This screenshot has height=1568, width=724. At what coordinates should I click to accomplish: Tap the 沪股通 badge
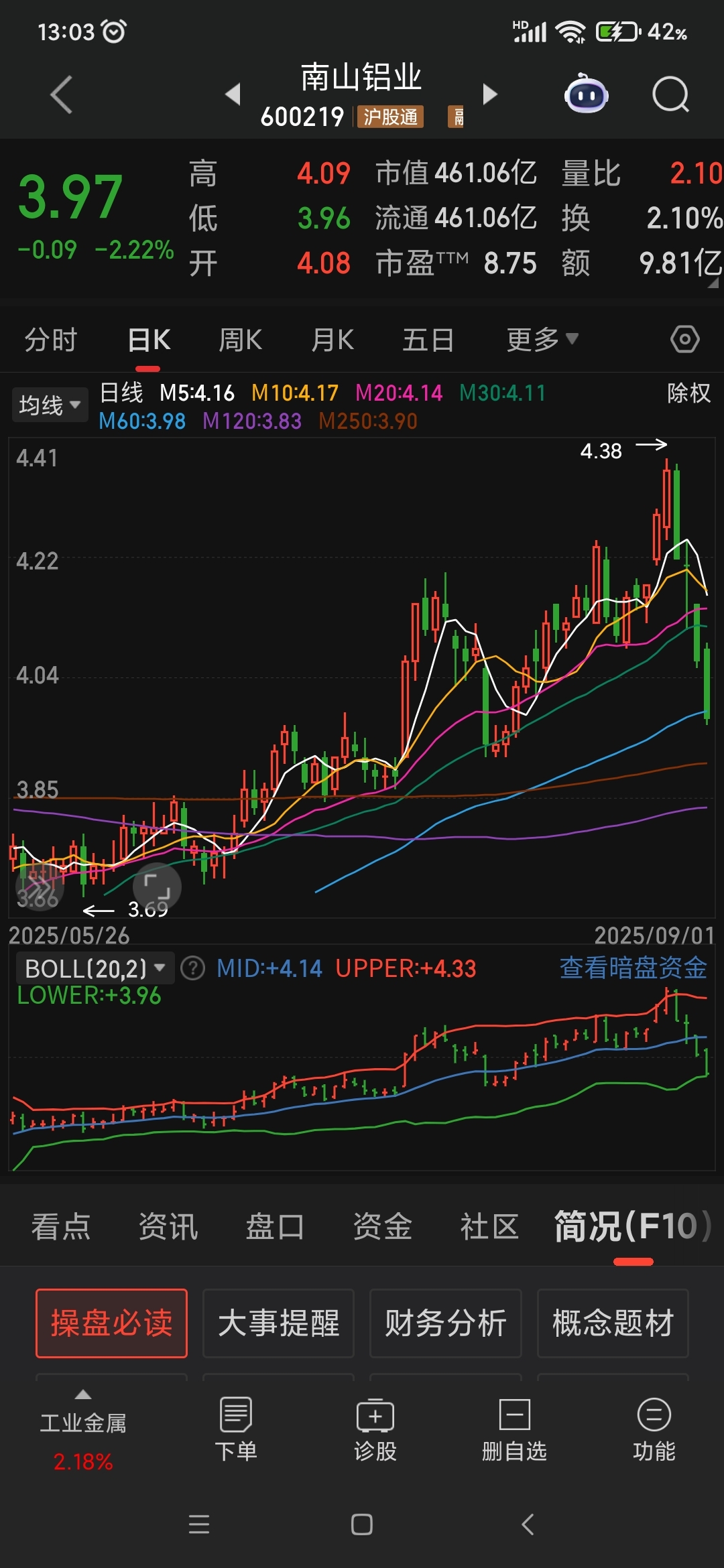(x=390, y=117)
